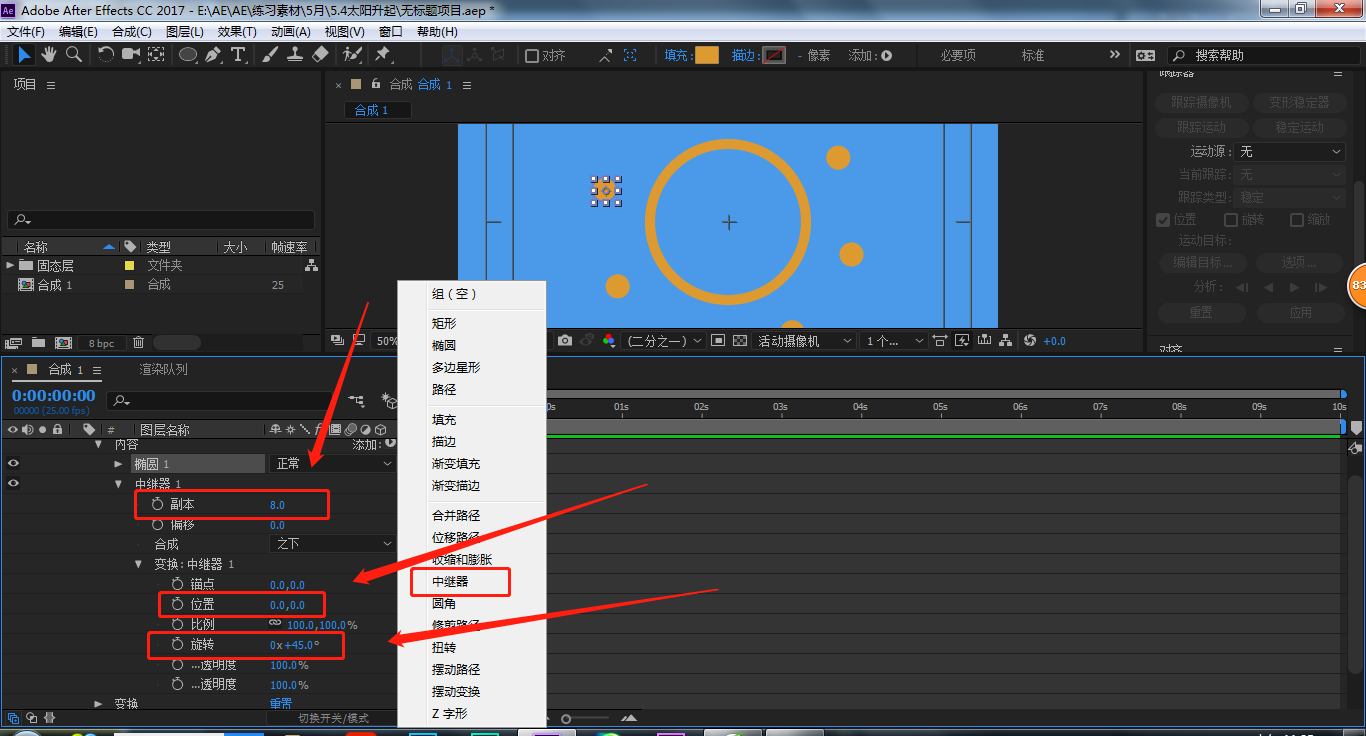Open the 合成(C) menu
The height and width of the screenshot is (736, 1366).
tap(131, 32)
